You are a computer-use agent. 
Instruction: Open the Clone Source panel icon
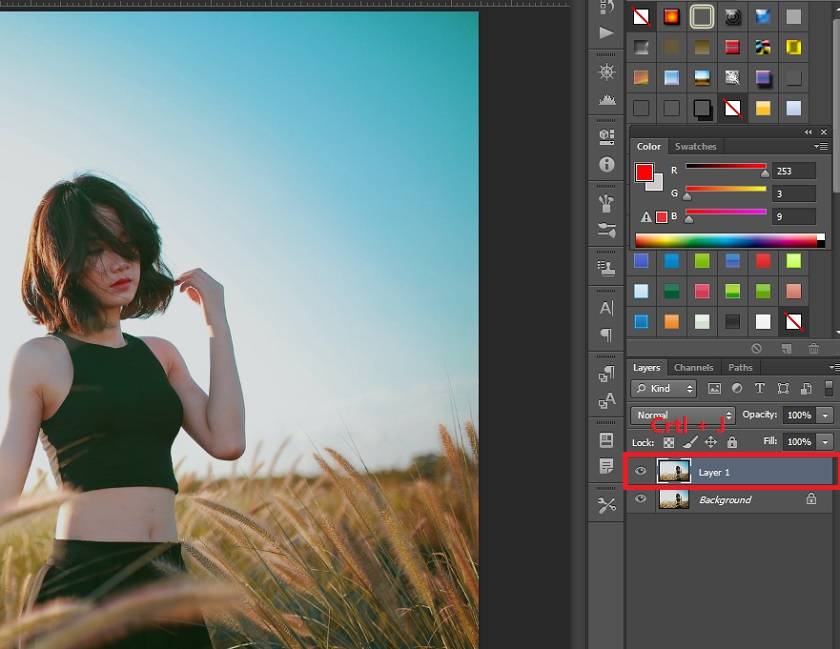(606, 267)
